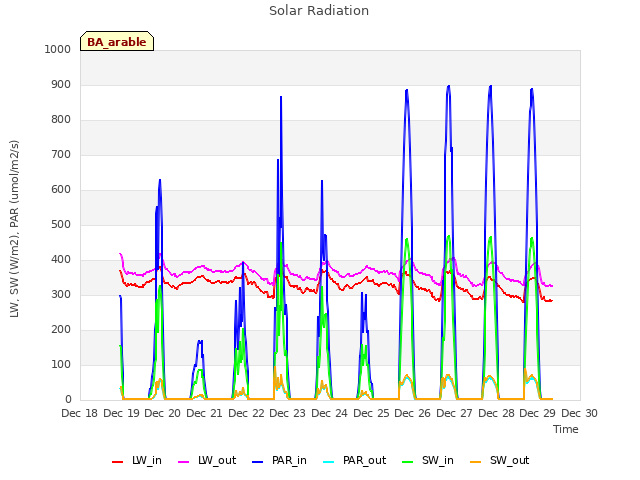Click the 200 y-axis tick label
The height and width of the screenshot is (480, 640).
(x=61, y=329)
